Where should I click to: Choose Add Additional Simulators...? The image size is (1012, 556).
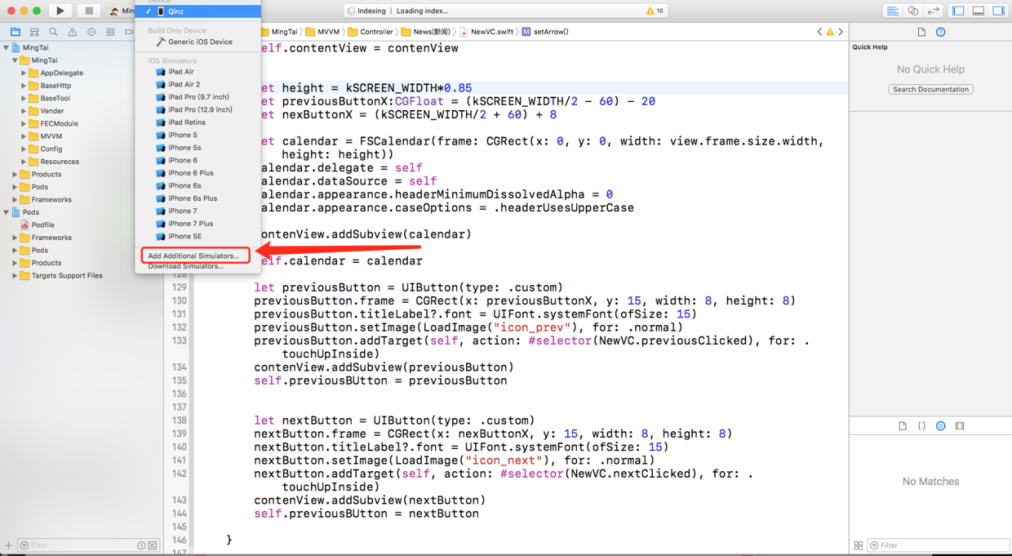(x=194, y=256)
